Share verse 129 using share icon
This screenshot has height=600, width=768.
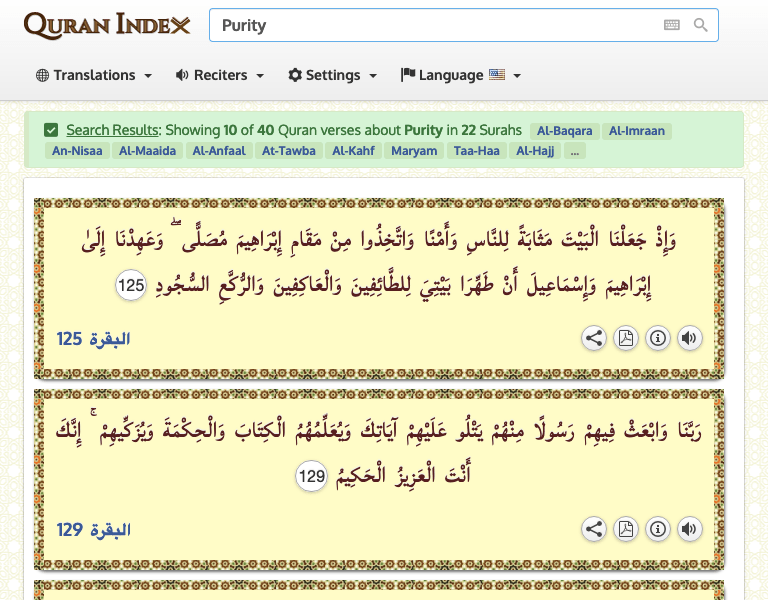tap(594, 529)
